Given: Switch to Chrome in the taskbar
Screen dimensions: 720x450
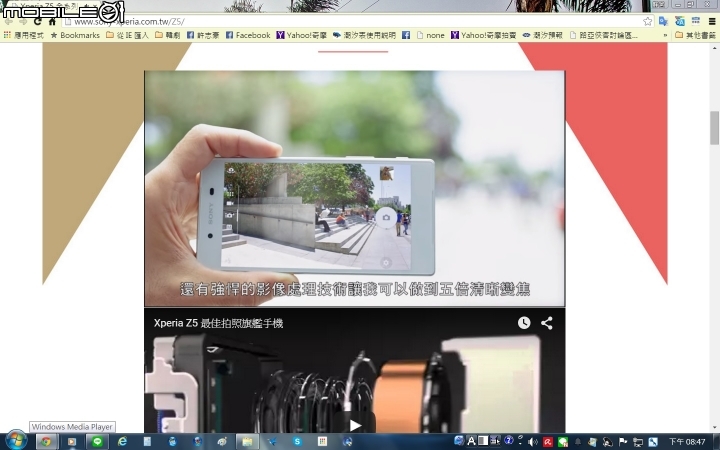Looking at the screenshot, I should [46, 442].
